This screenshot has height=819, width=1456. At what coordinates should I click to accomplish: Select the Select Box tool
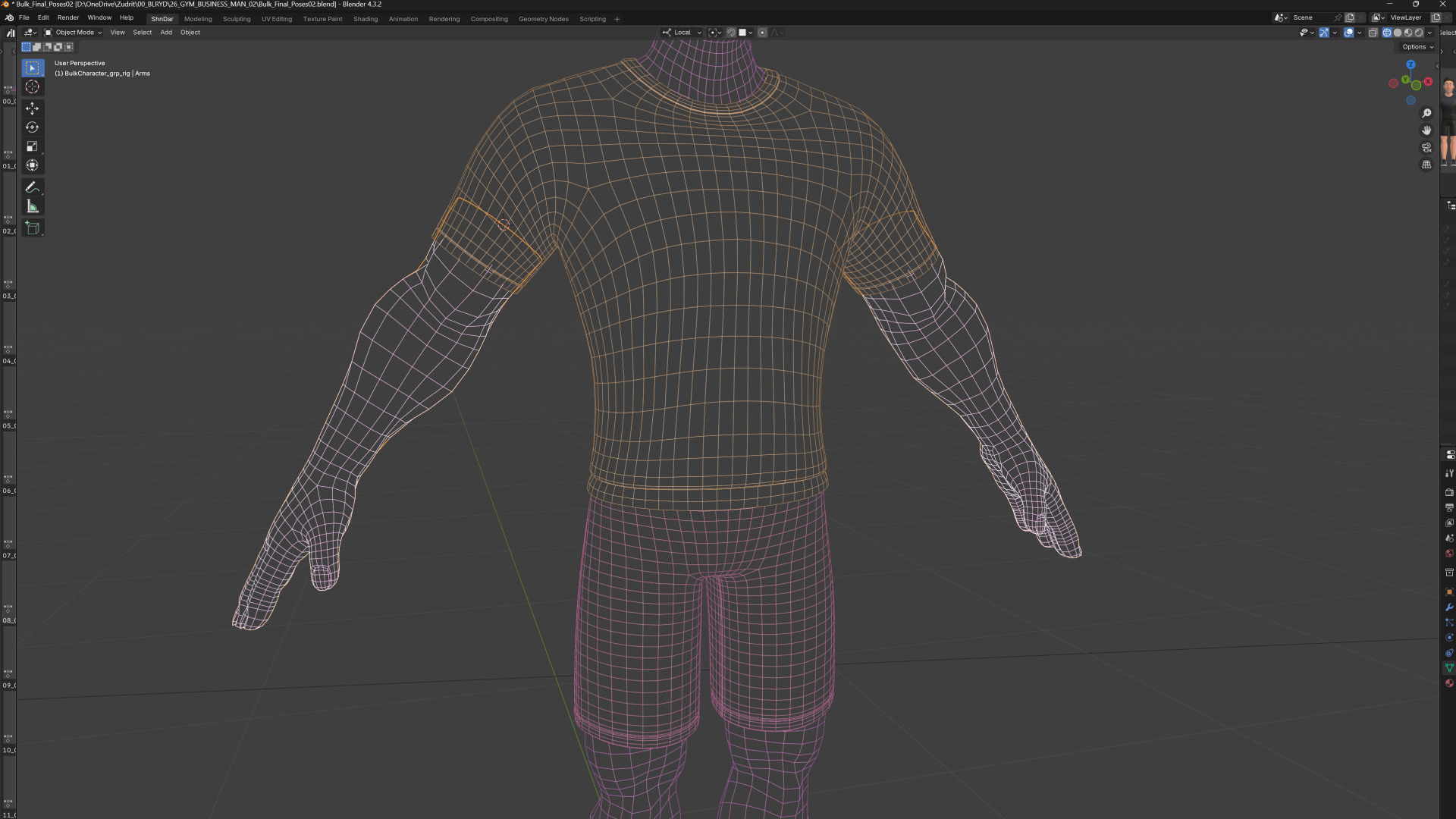pyautogui.click(x=32, y=68)
